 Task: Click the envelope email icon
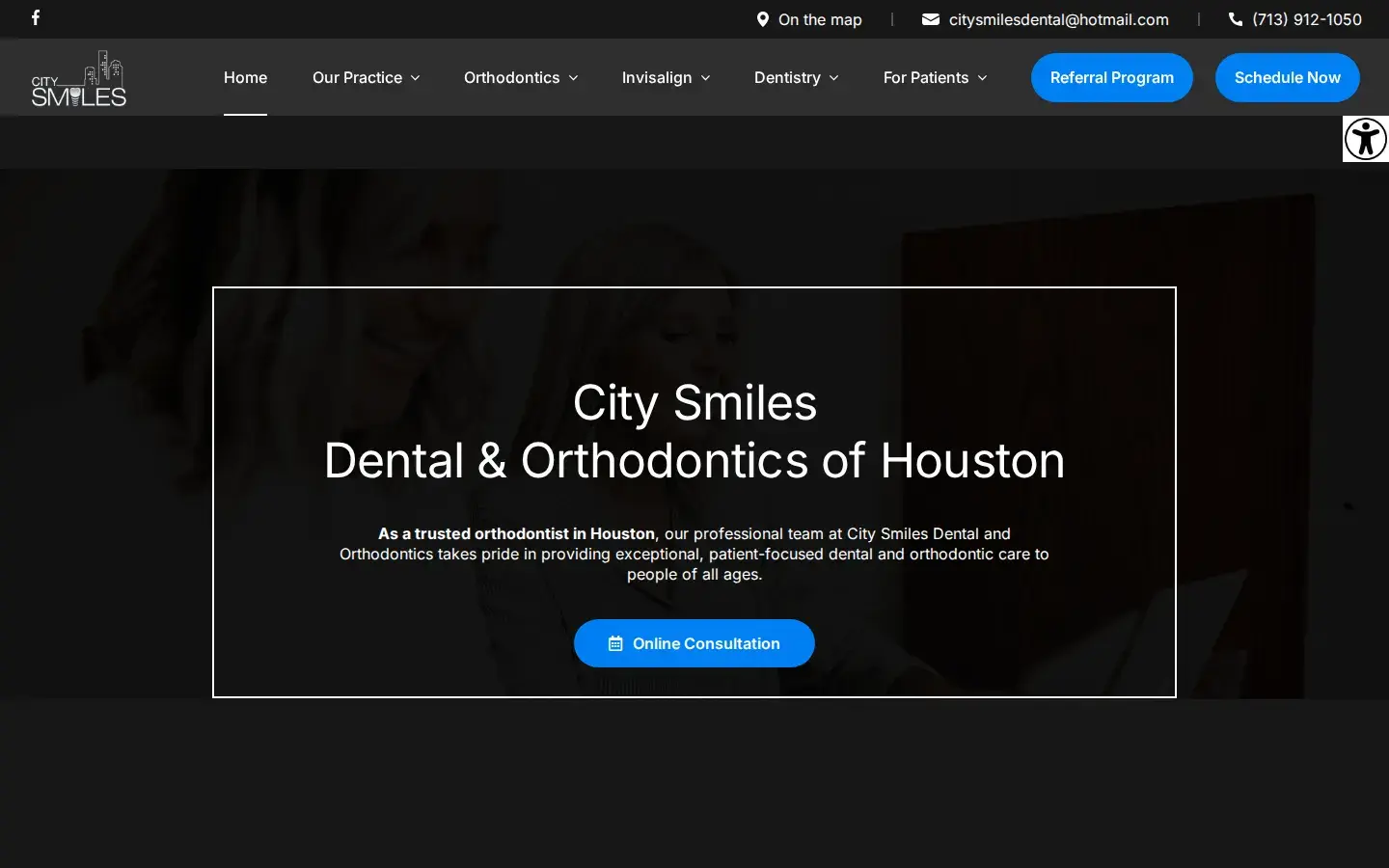931,19
